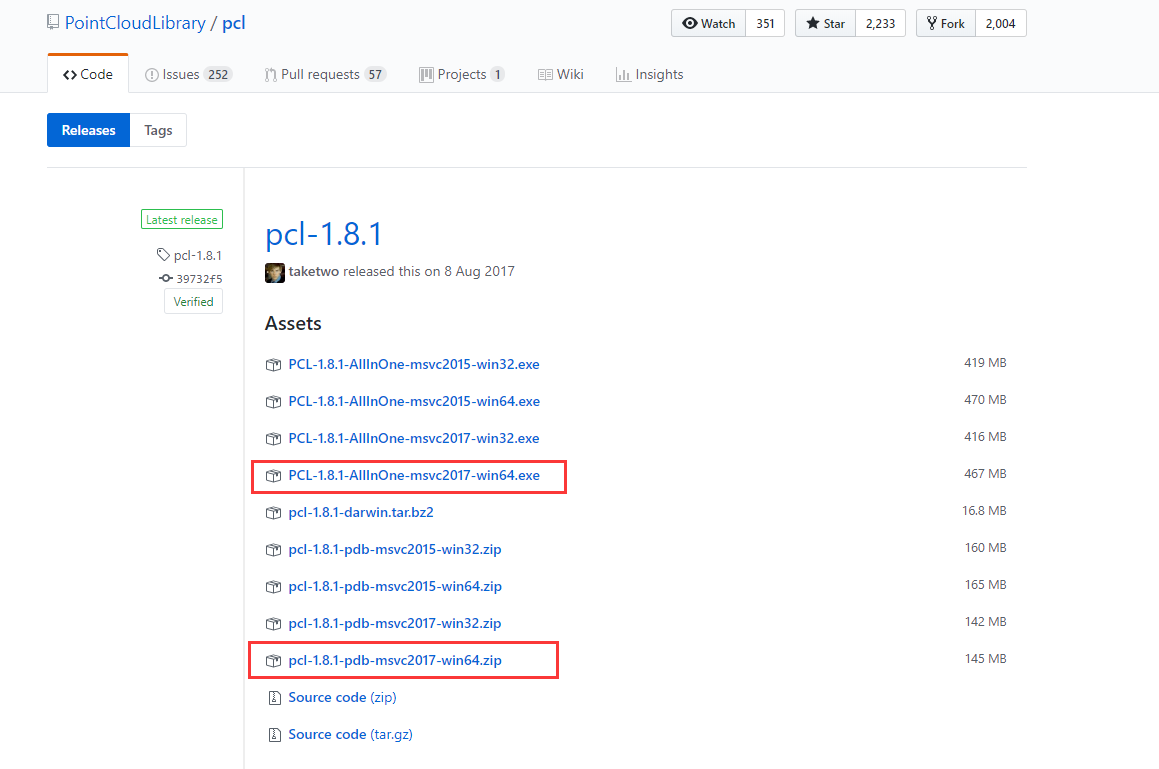Download PCL-1.8.1-AllInOne-msvc2017-win64.exe

[x=414, y=475]
